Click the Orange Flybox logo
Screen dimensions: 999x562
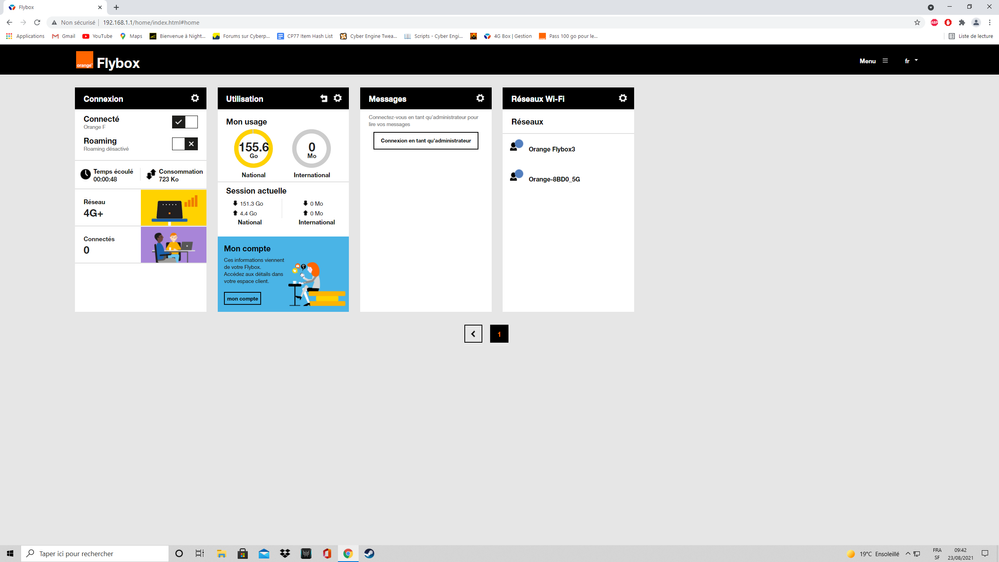[x=108, y=61]
